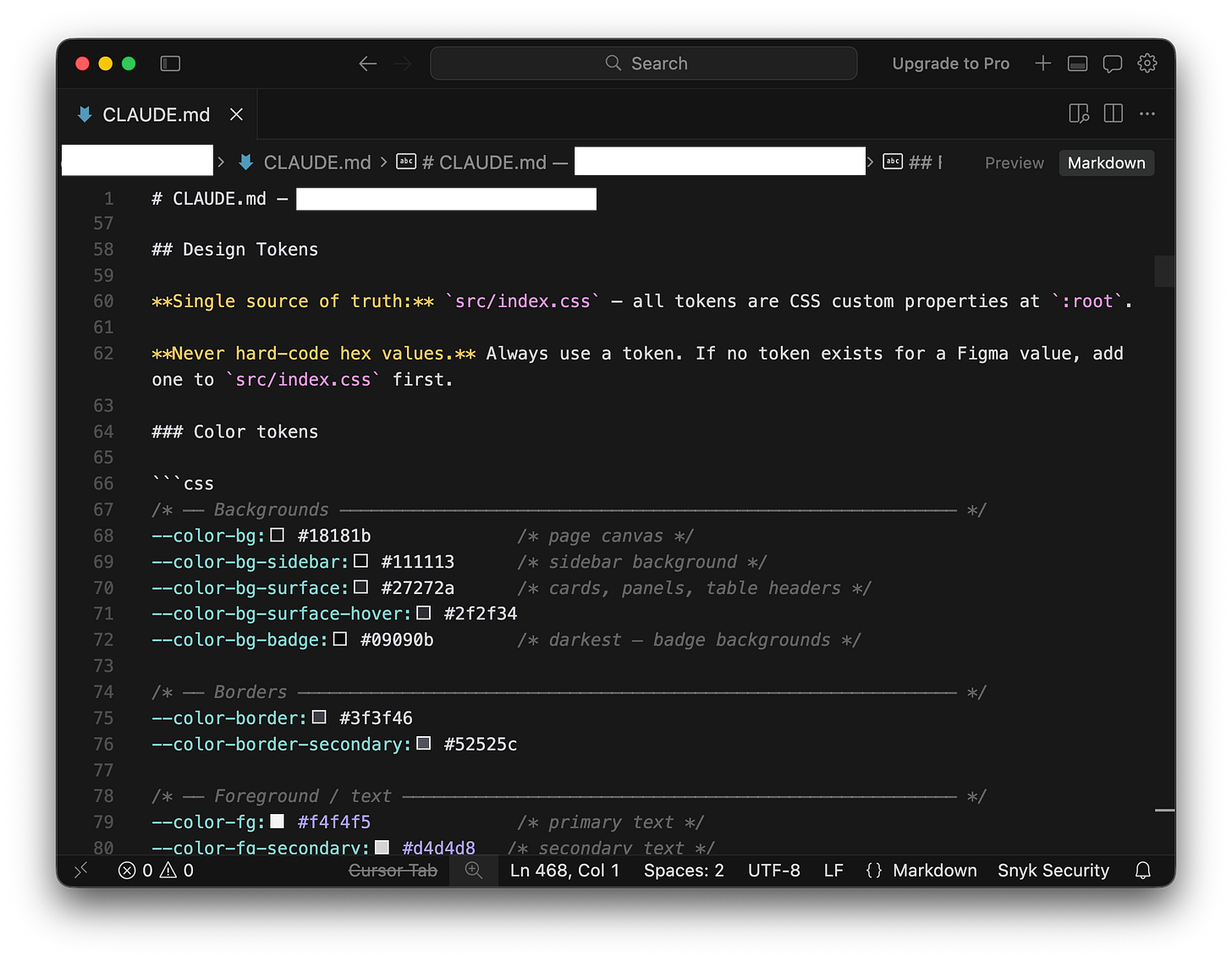Click the '## Design Tokens' heading line
The width and height of the screenshot is (1232, 962).
tap(235, 250)
